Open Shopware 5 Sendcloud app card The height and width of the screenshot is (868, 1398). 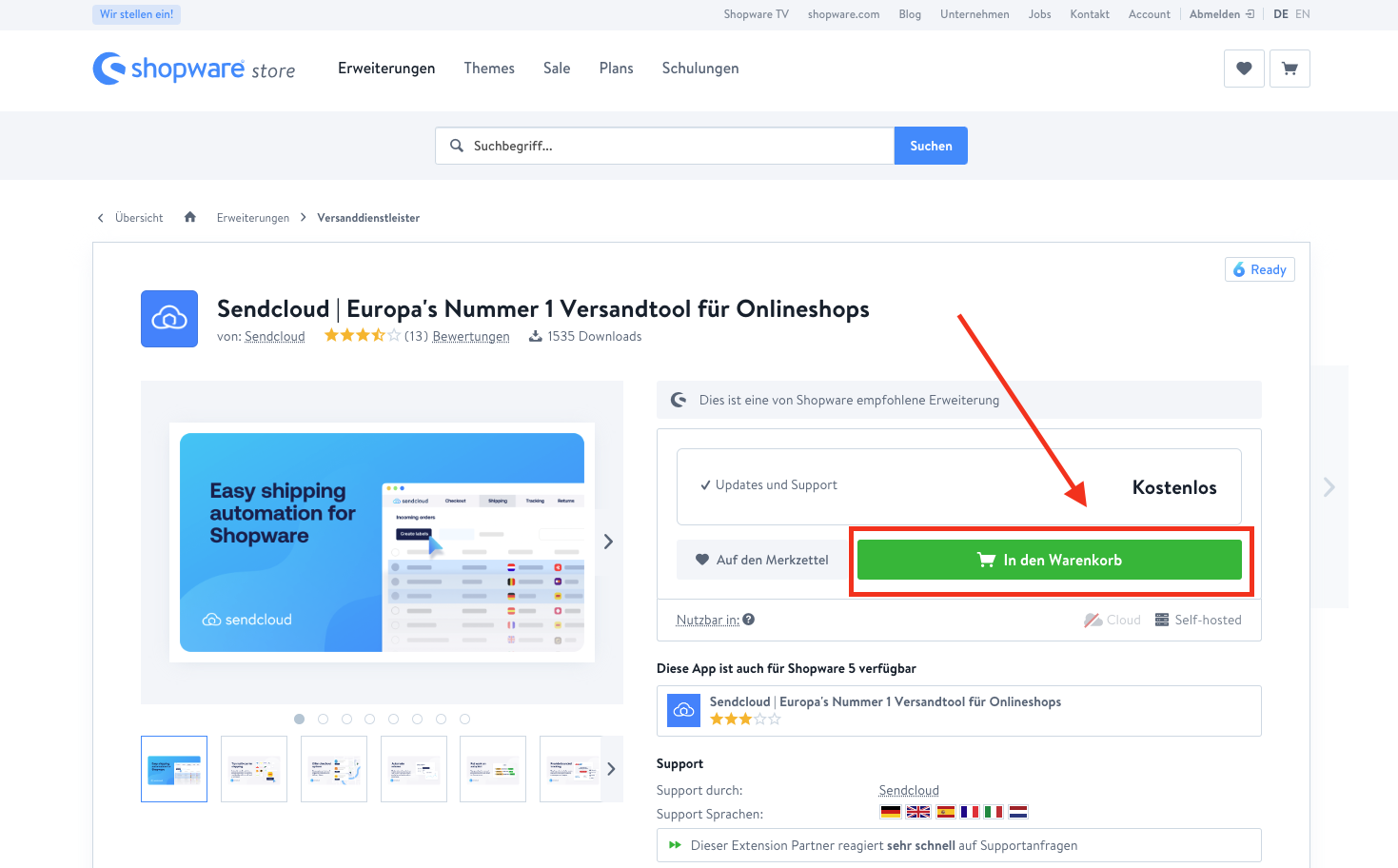click(x=959, y=711)
